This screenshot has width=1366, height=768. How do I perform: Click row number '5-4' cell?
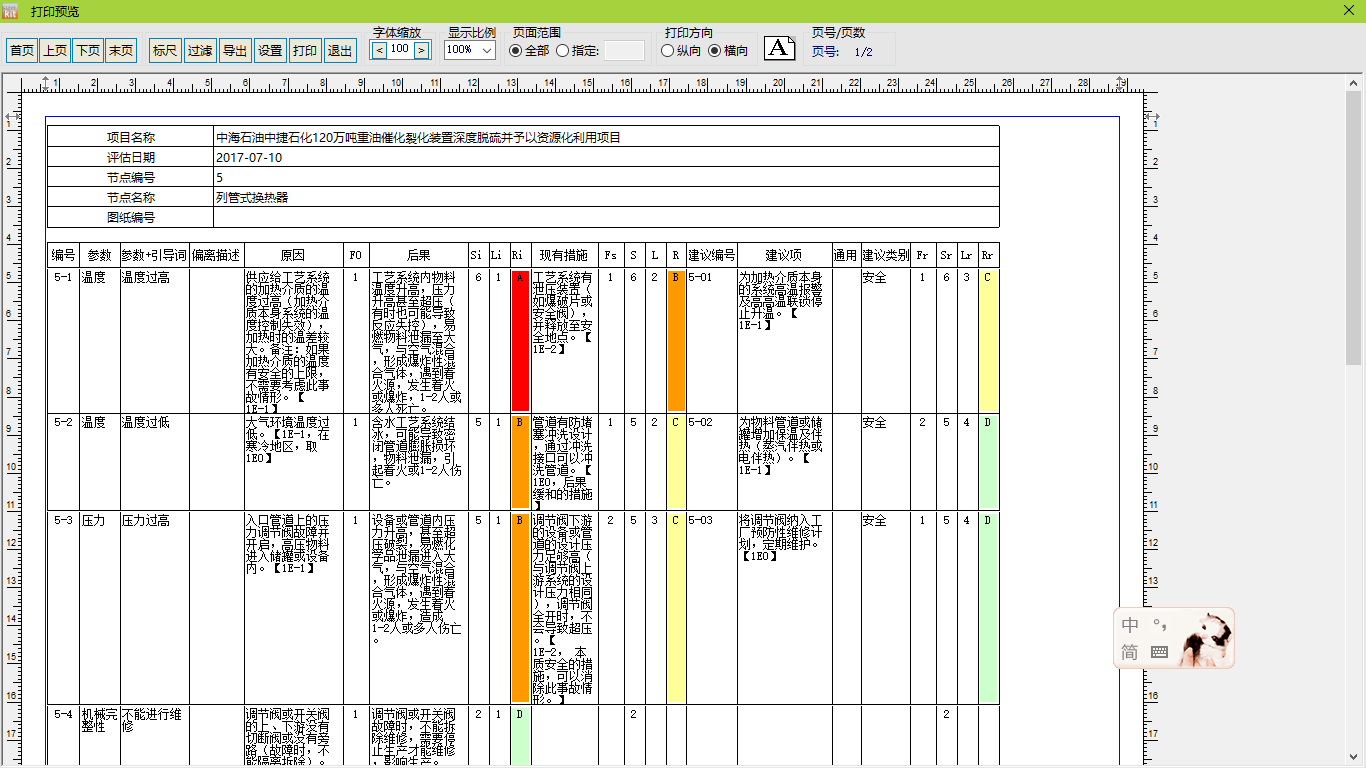pos(63,736)
